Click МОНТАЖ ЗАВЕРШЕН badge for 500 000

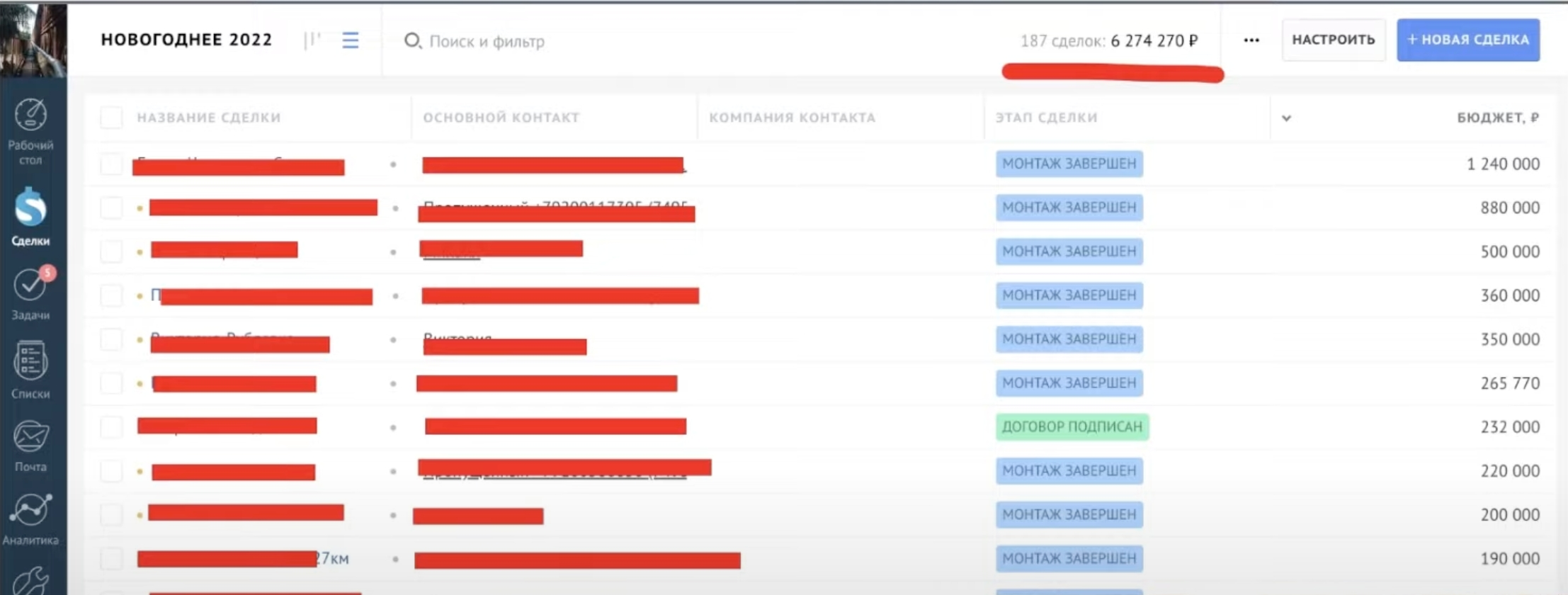point(1069,251)
